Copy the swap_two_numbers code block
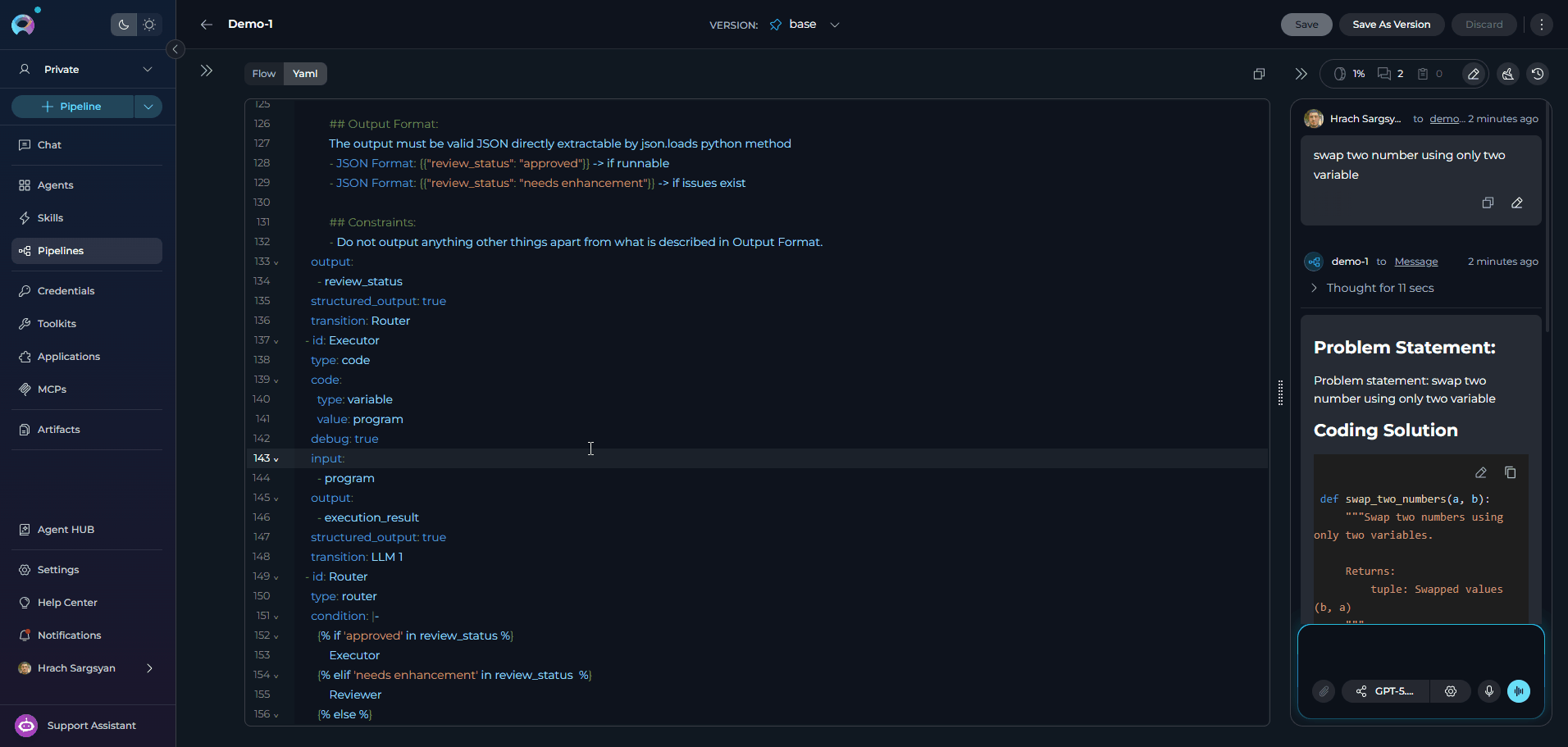Viewport: 1568px width, 747px height. (x=1511, y=472)
